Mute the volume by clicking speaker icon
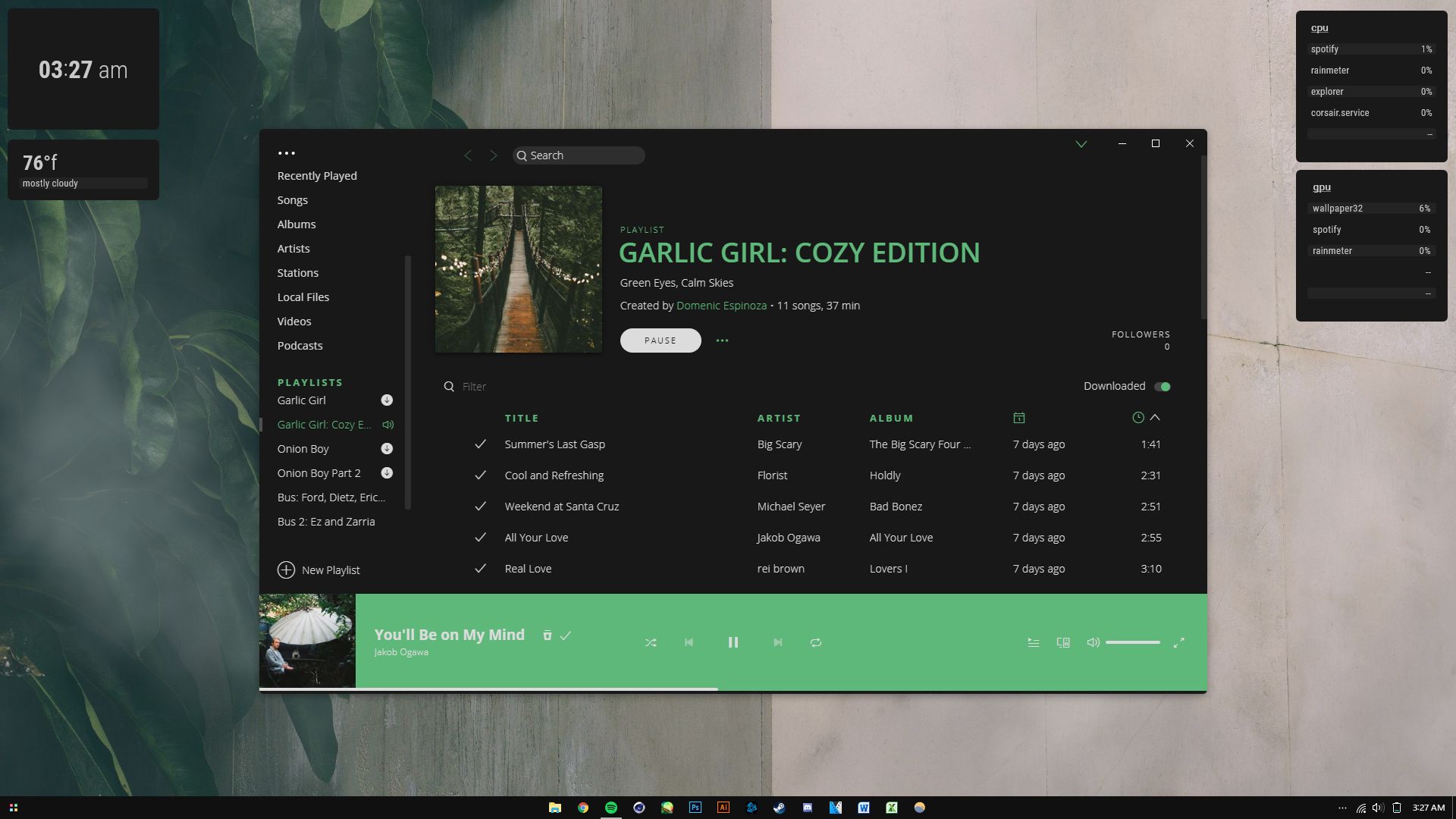 1092,642
